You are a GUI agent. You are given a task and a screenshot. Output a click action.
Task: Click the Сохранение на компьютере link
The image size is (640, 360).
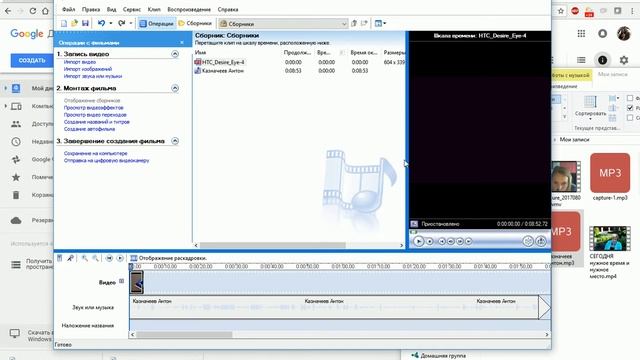[96, 153]
